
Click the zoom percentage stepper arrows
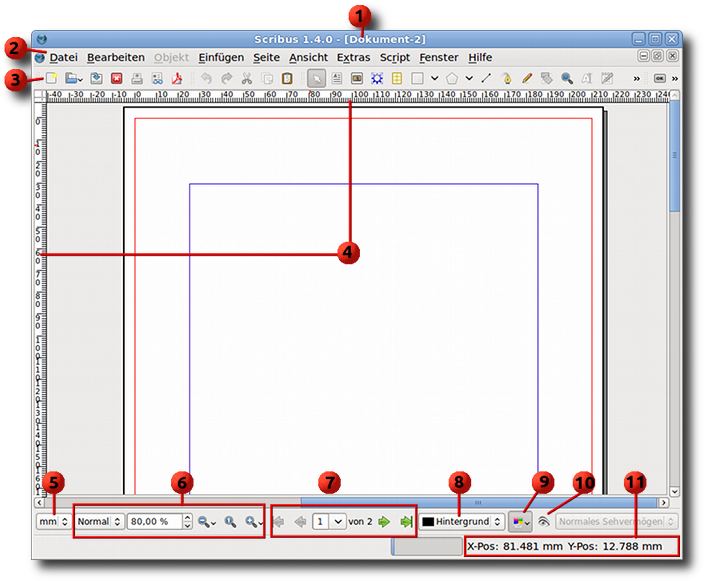[188, 522]
